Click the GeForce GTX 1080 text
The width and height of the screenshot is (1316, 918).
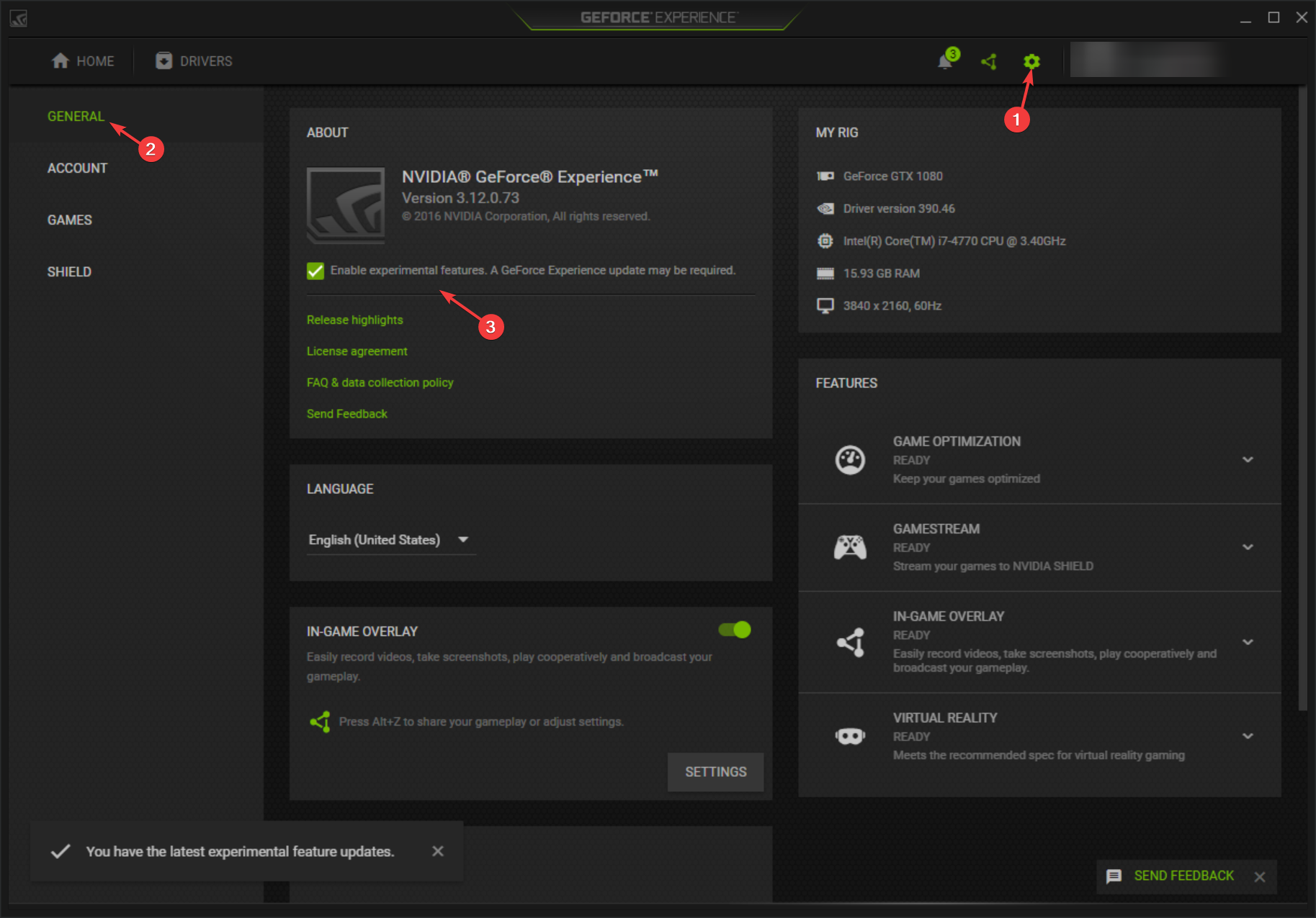893,176
